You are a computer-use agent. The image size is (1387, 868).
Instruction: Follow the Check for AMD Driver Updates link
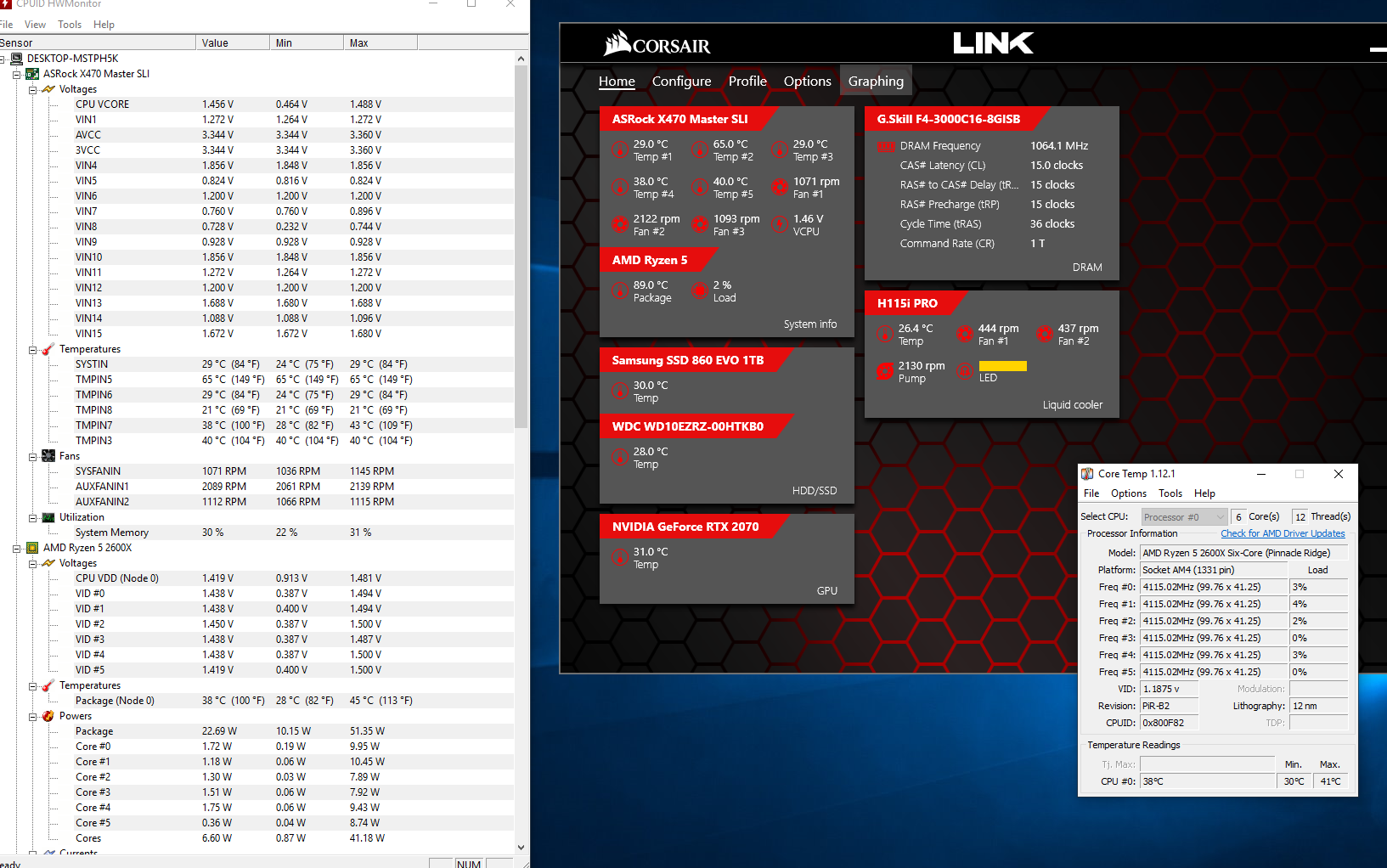(1283, 533)
